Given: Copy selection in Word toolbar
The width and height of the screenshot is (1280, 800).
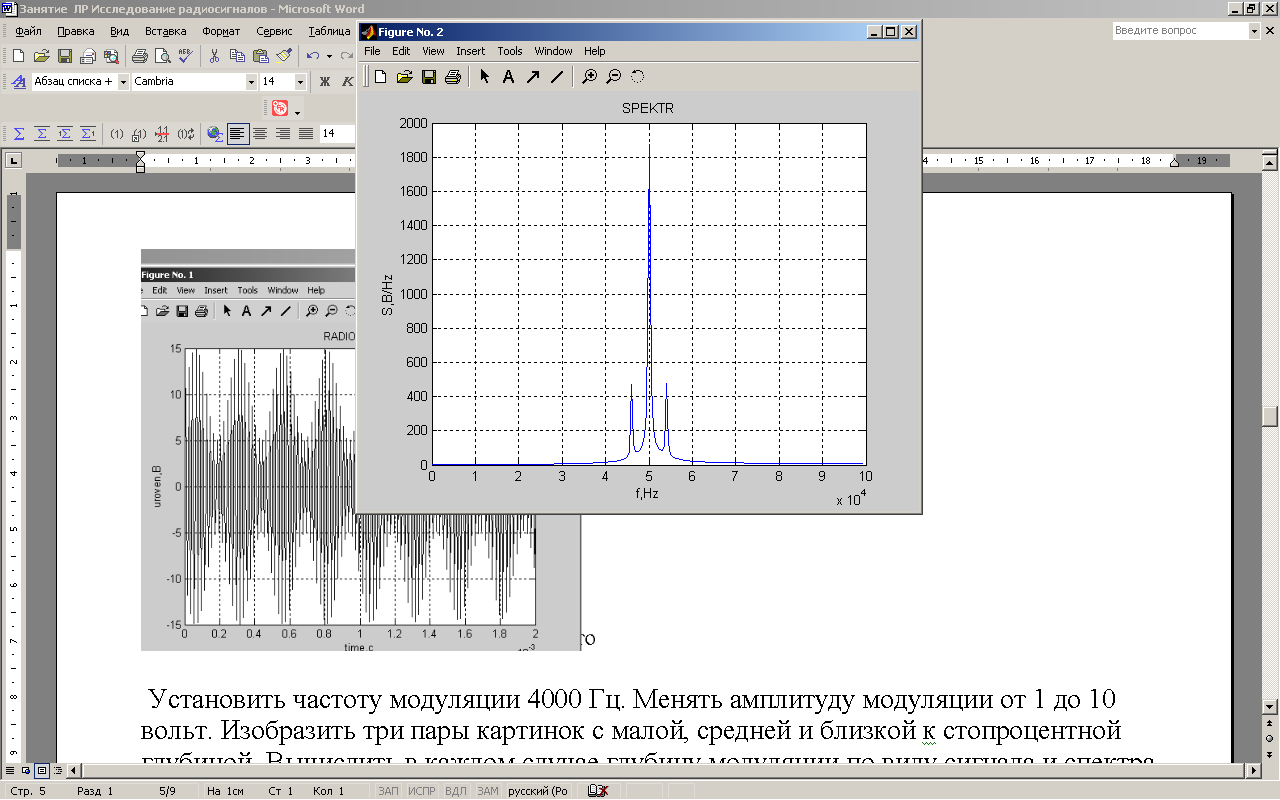Looking at the screenshot, I should 237,56.
